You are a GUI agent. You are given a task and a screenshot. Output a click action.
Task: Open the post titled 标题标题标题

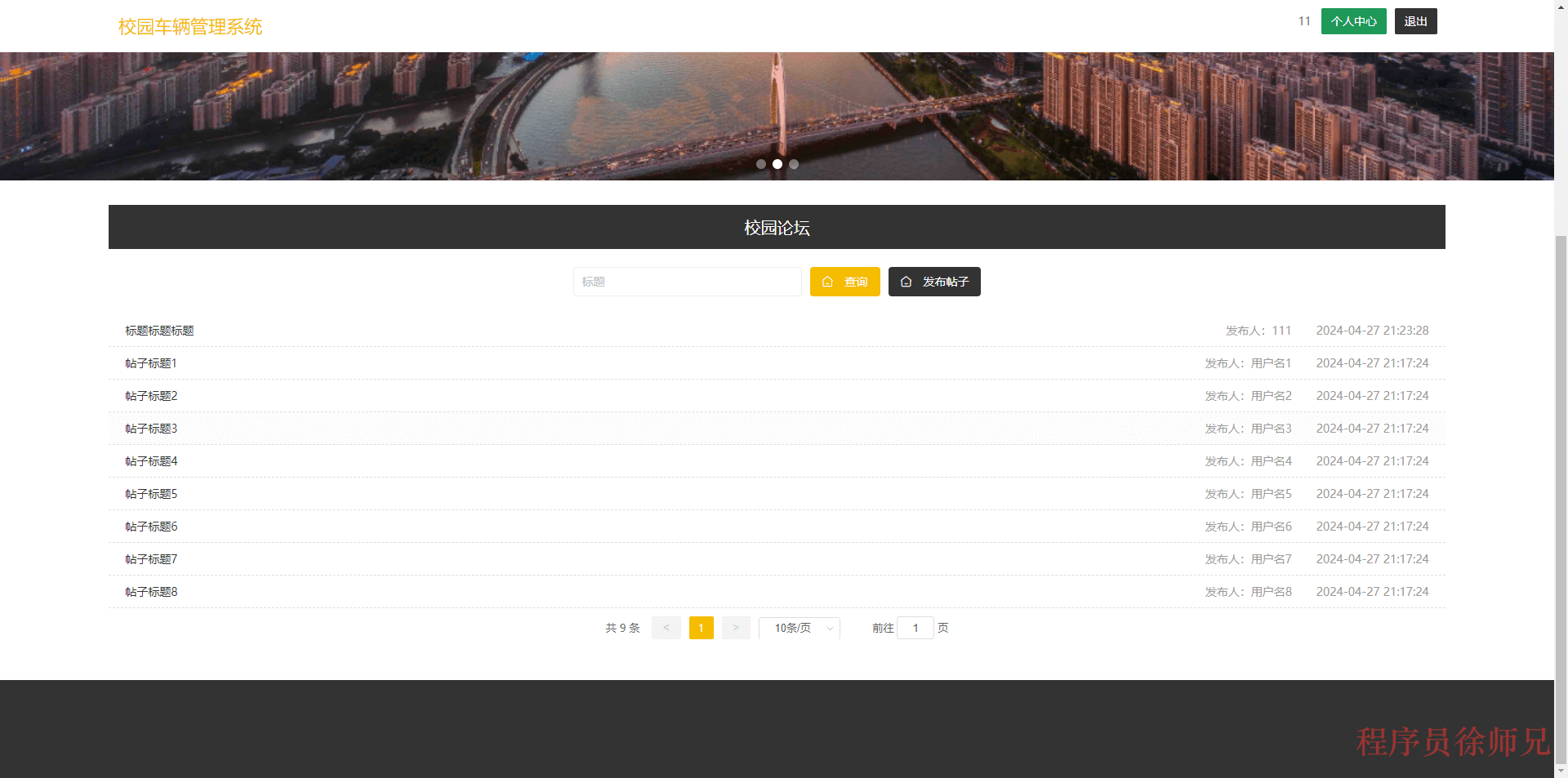160,331
